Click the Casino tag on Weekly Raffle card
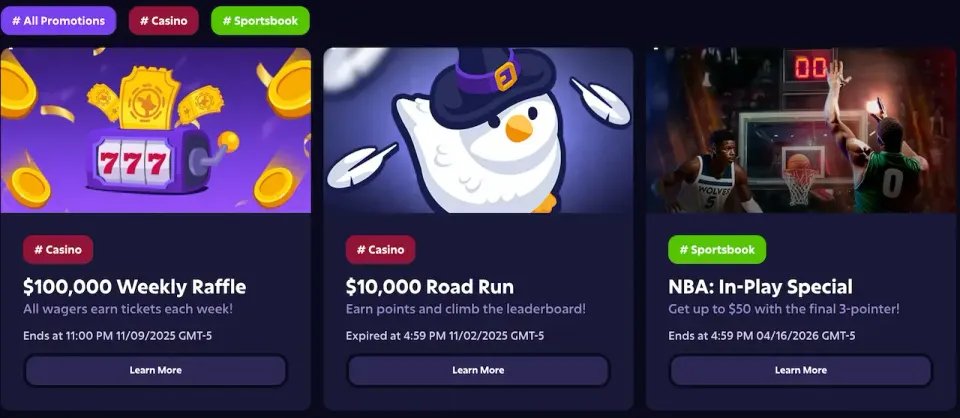960x418 pixels. [58, 250]
